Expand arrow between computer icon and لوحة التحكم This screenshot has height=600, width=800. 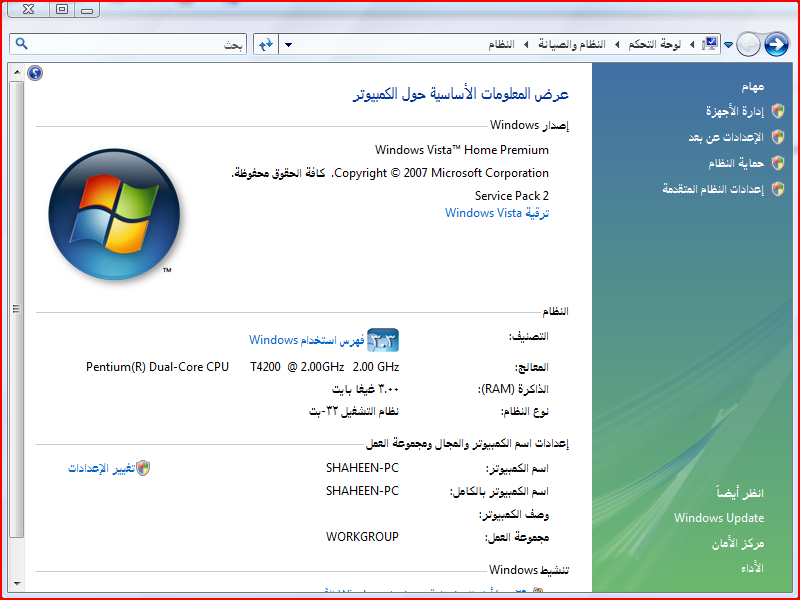pyautogui.click(x=691, y=45)
